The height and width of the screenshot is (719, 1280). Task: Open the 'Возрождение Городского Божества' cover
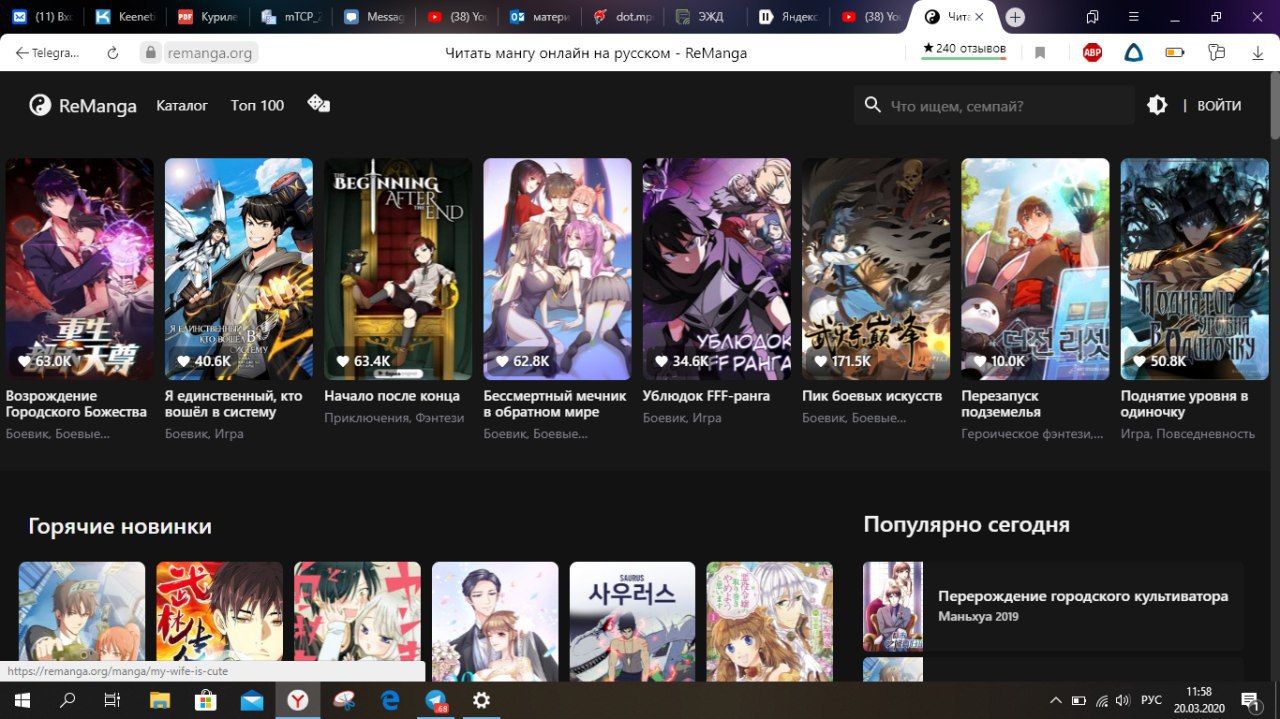click(80, 269)
